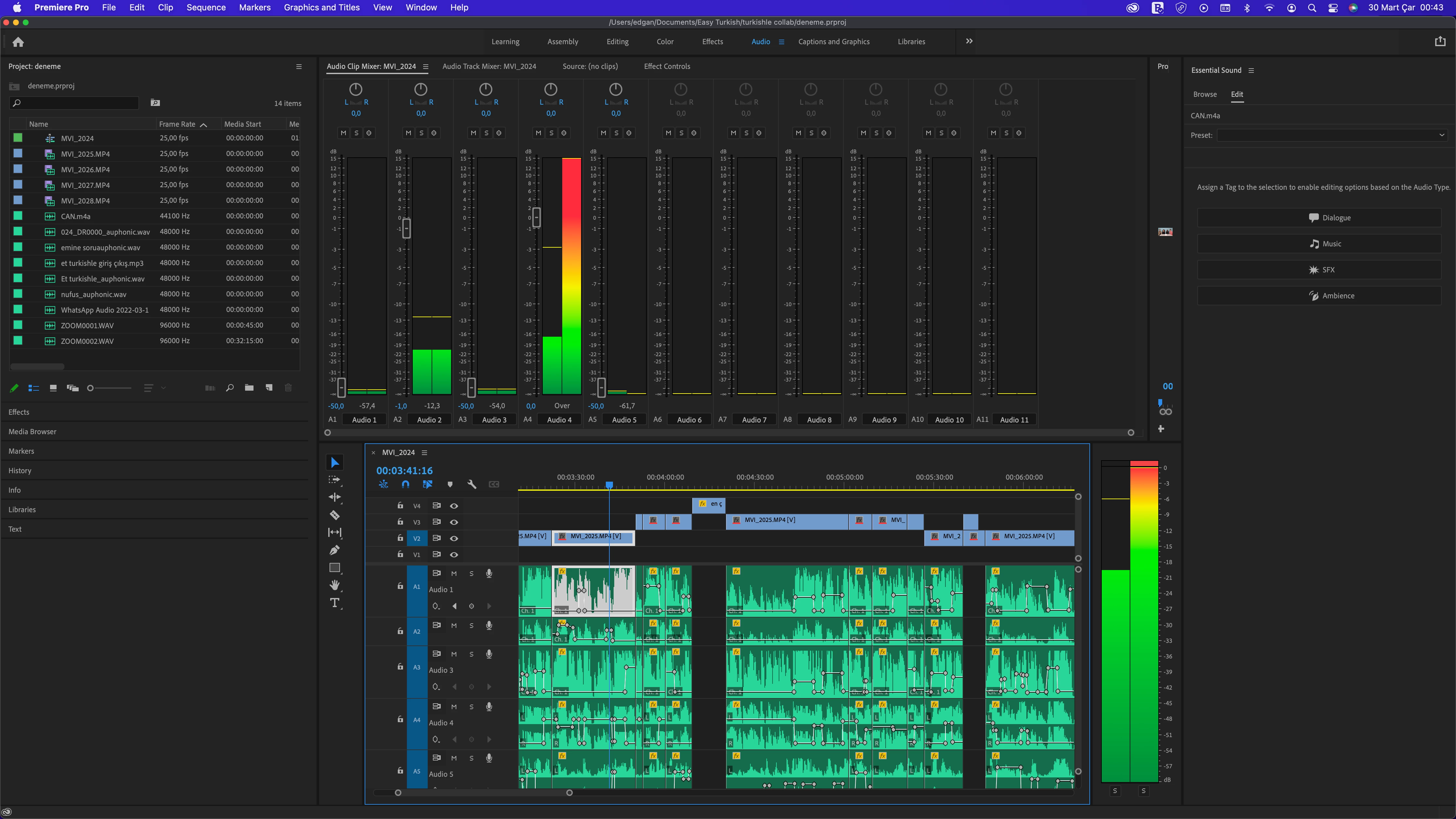The height and width of the screenshot is (819, 1456).
Task: Select the Hand tool
Action: [x=335, y=585]
